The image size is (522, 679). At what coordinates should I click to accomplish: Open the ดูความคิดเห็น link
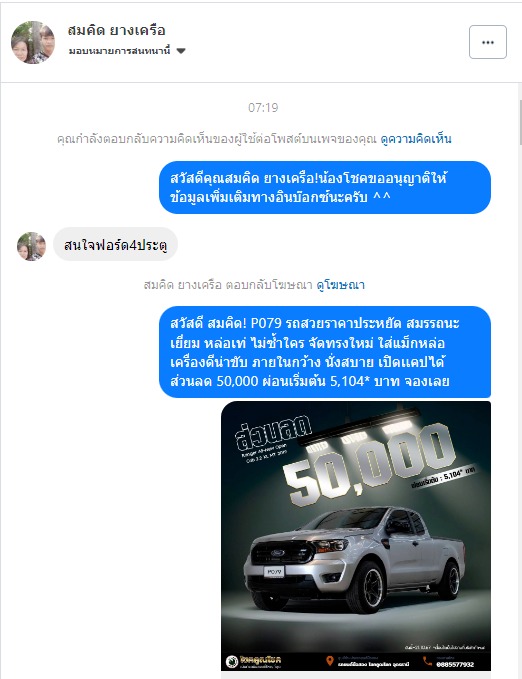pos(416,139)
